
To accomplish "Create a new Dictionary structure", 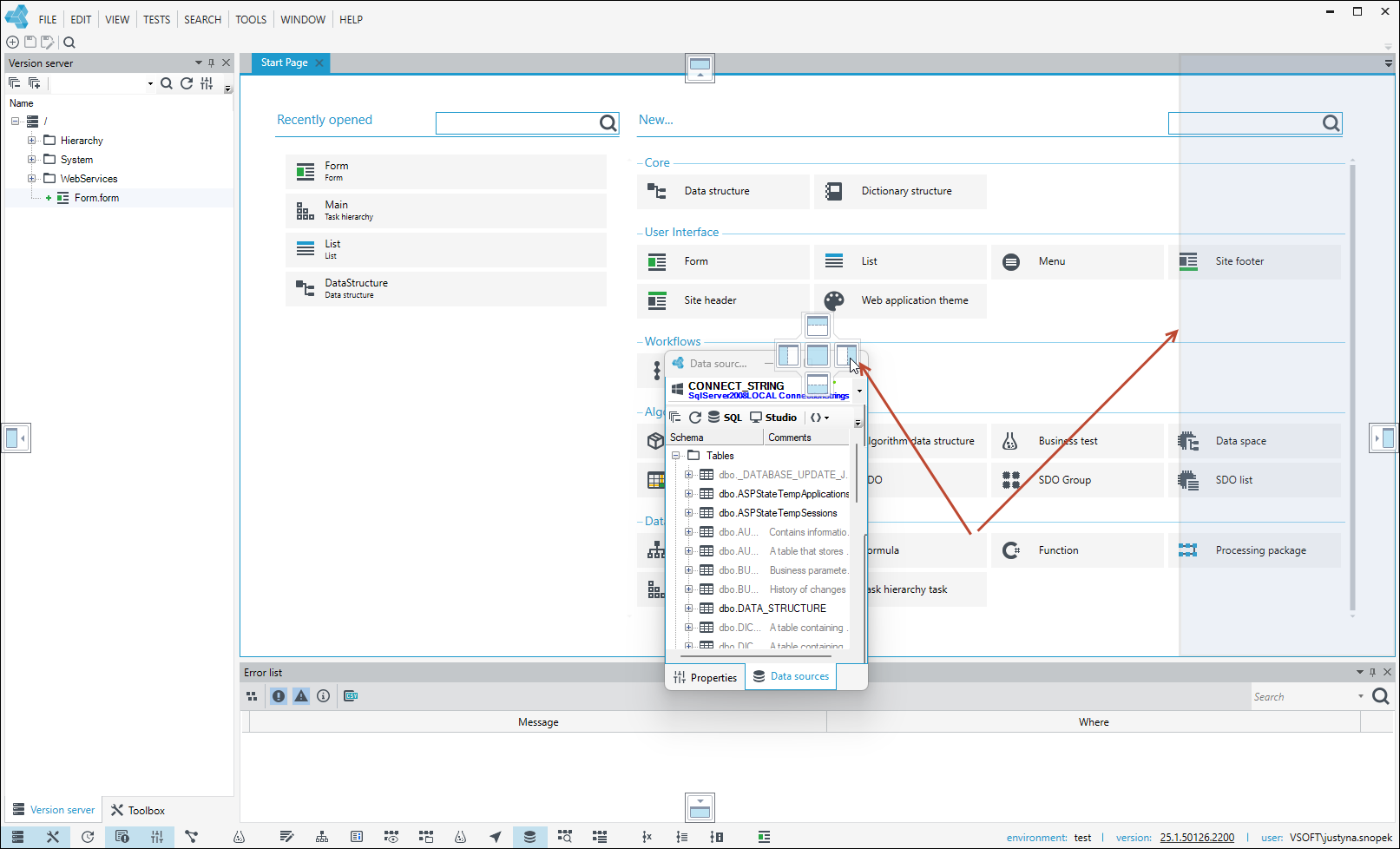I will pos(900,191).
